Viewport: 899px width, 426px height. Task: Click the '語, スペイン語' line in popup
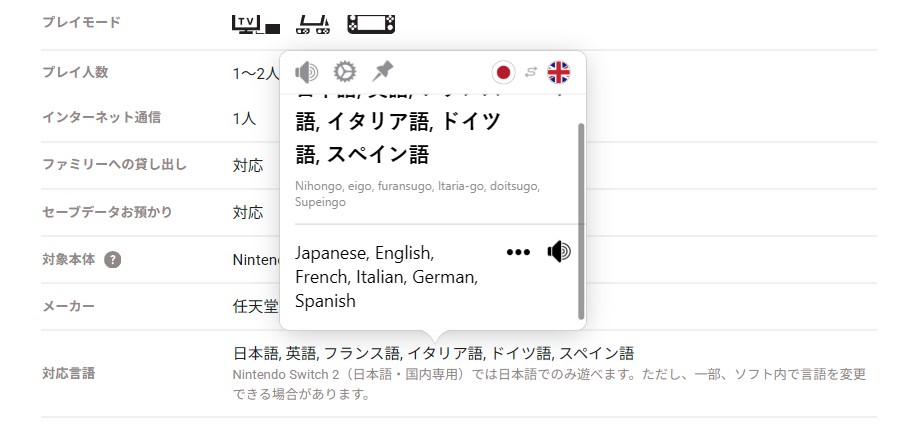pos(362,155)
